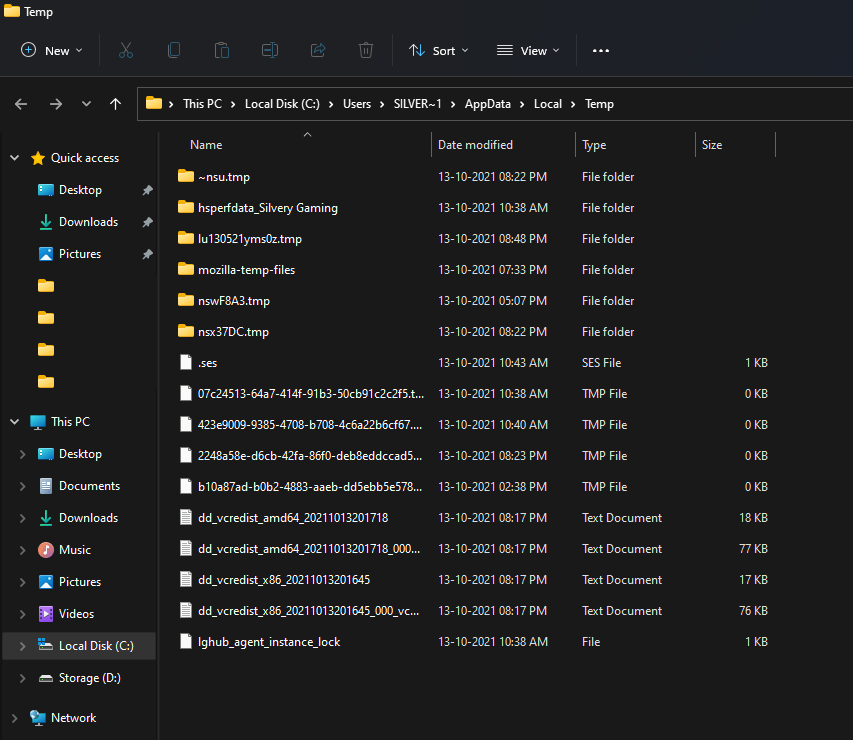
Task: Click the Copy icon in toolbar
Action: pyautogui.click(x=174, y=51)
